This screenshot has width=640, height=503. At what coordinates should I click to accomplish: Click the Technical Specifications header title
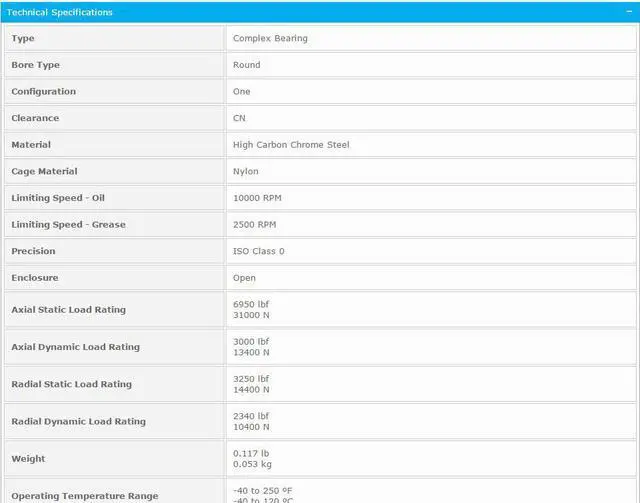(x=60, y=12)
